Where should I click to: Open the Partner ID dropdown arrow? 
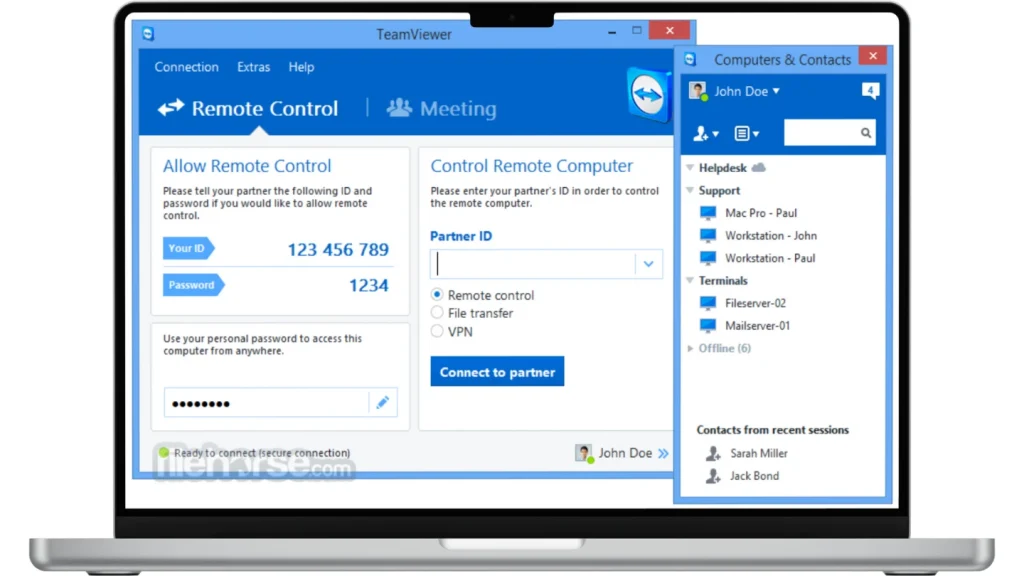[648, 264]
